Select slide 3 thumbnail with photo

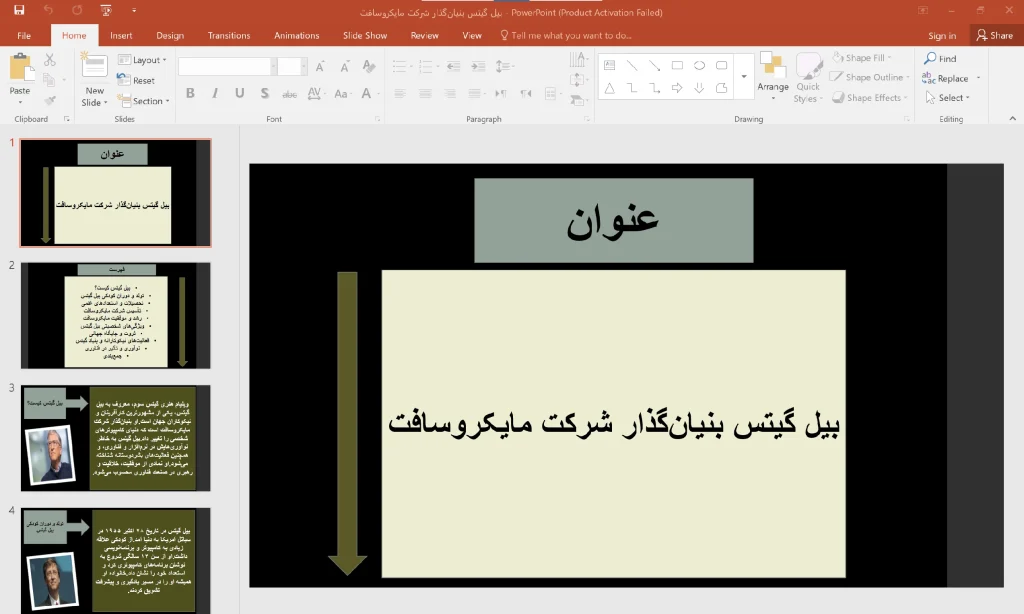[x=116, y=438]
